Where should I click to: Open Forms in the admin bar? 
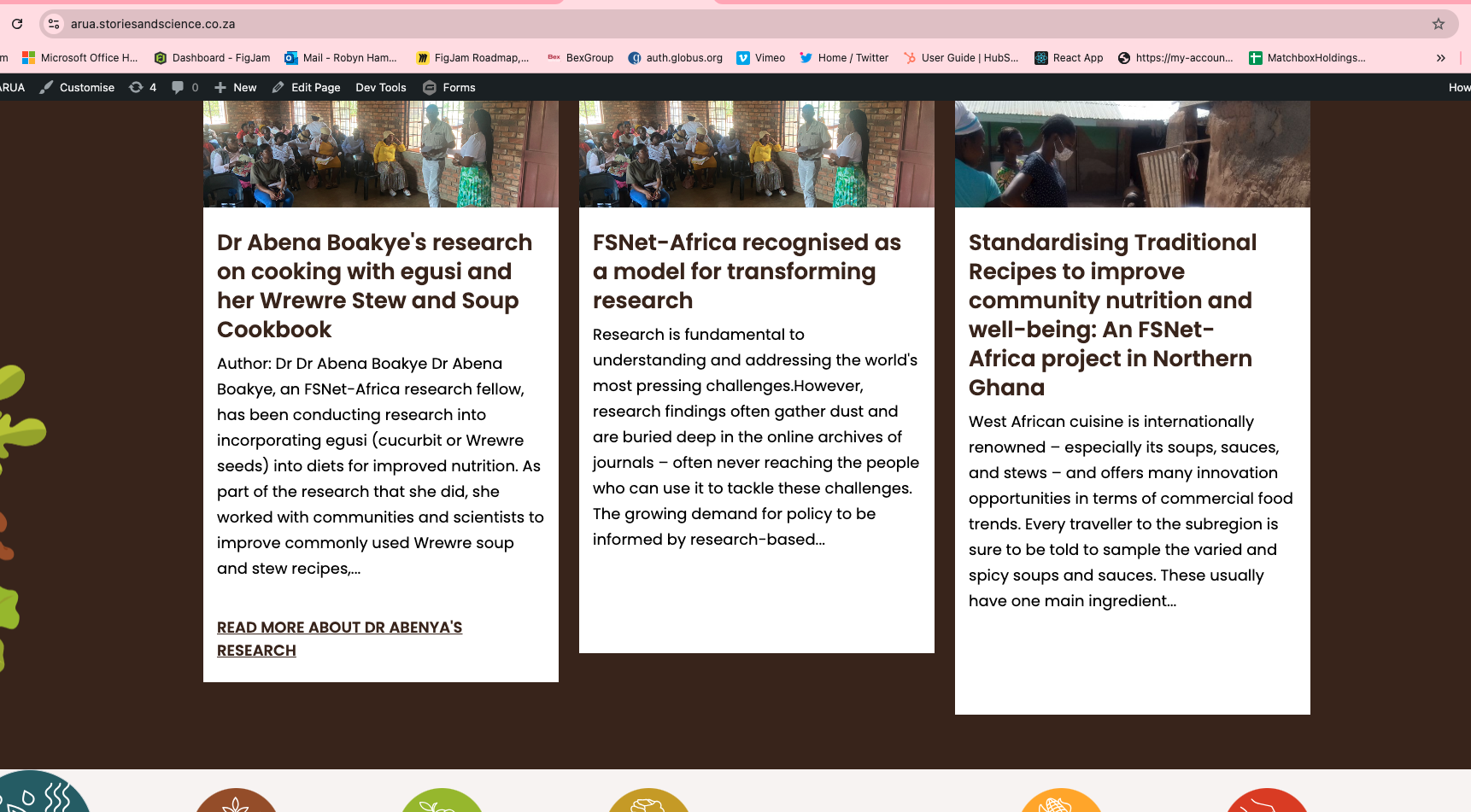click(449, 87)
